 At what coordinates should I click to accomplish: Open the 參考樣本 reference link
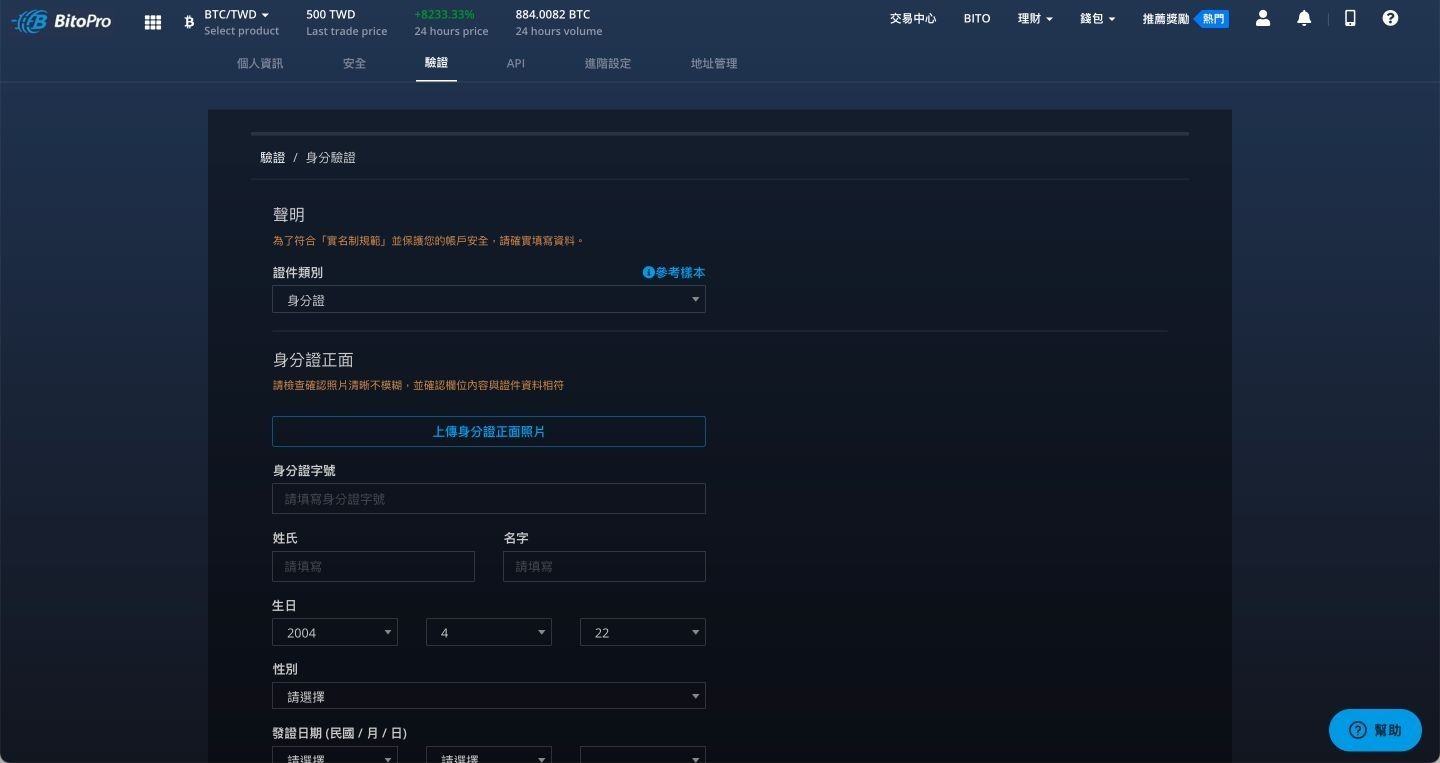click(x=678, y=272)
